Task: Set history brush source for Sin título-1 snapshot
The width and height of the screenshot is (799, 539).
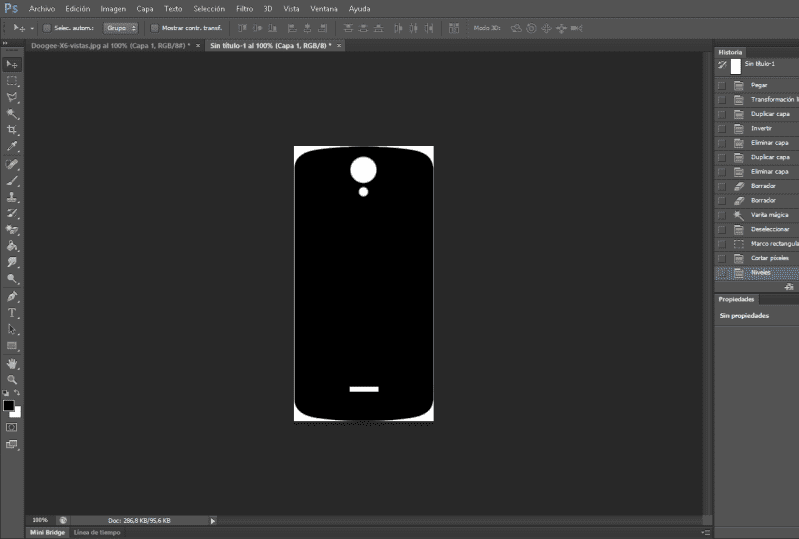Action: coord(722,65)
